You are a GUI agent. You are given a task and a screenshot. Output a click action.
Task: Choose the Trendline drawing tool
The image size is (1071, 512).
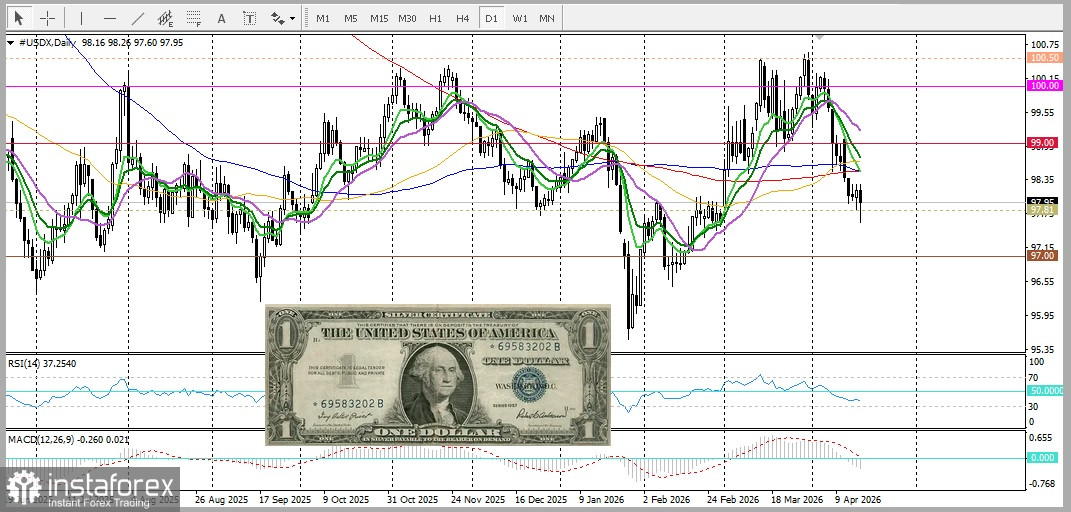click(137, 18)
